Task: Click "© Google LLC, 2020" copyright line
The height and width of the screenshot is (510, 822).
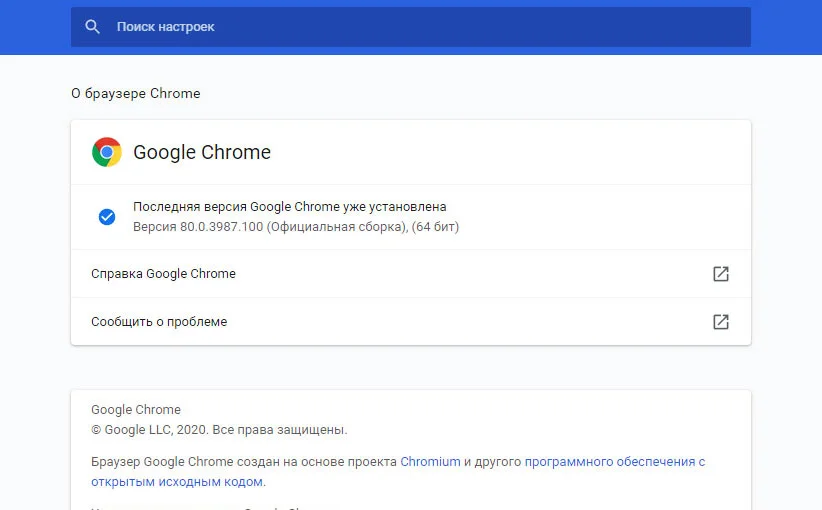Action: click(219, 430)
